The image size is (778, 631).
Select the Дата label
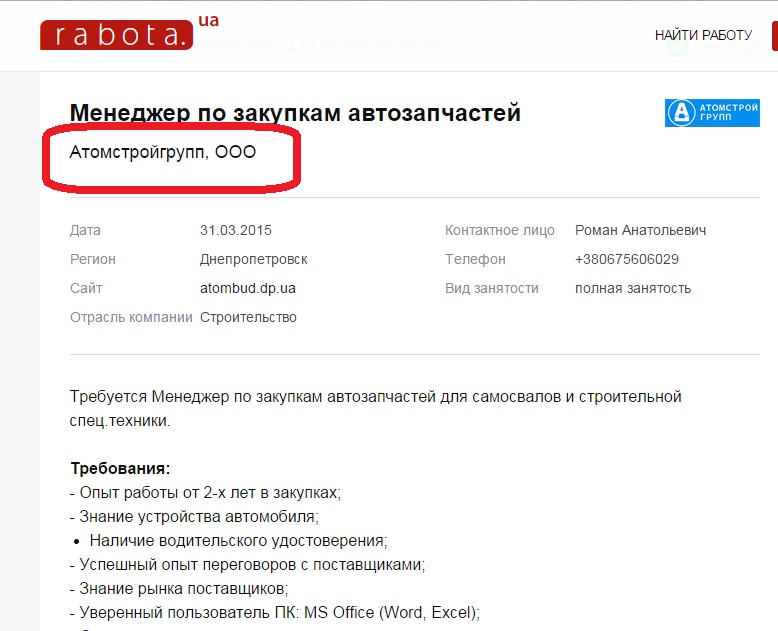85,230
